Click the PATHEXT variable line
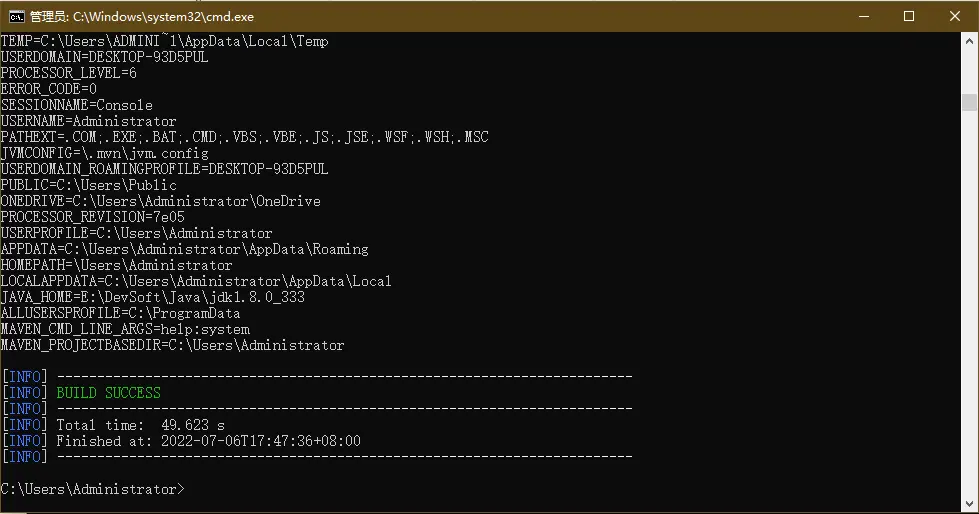979x514 pixels. point(244,137)
